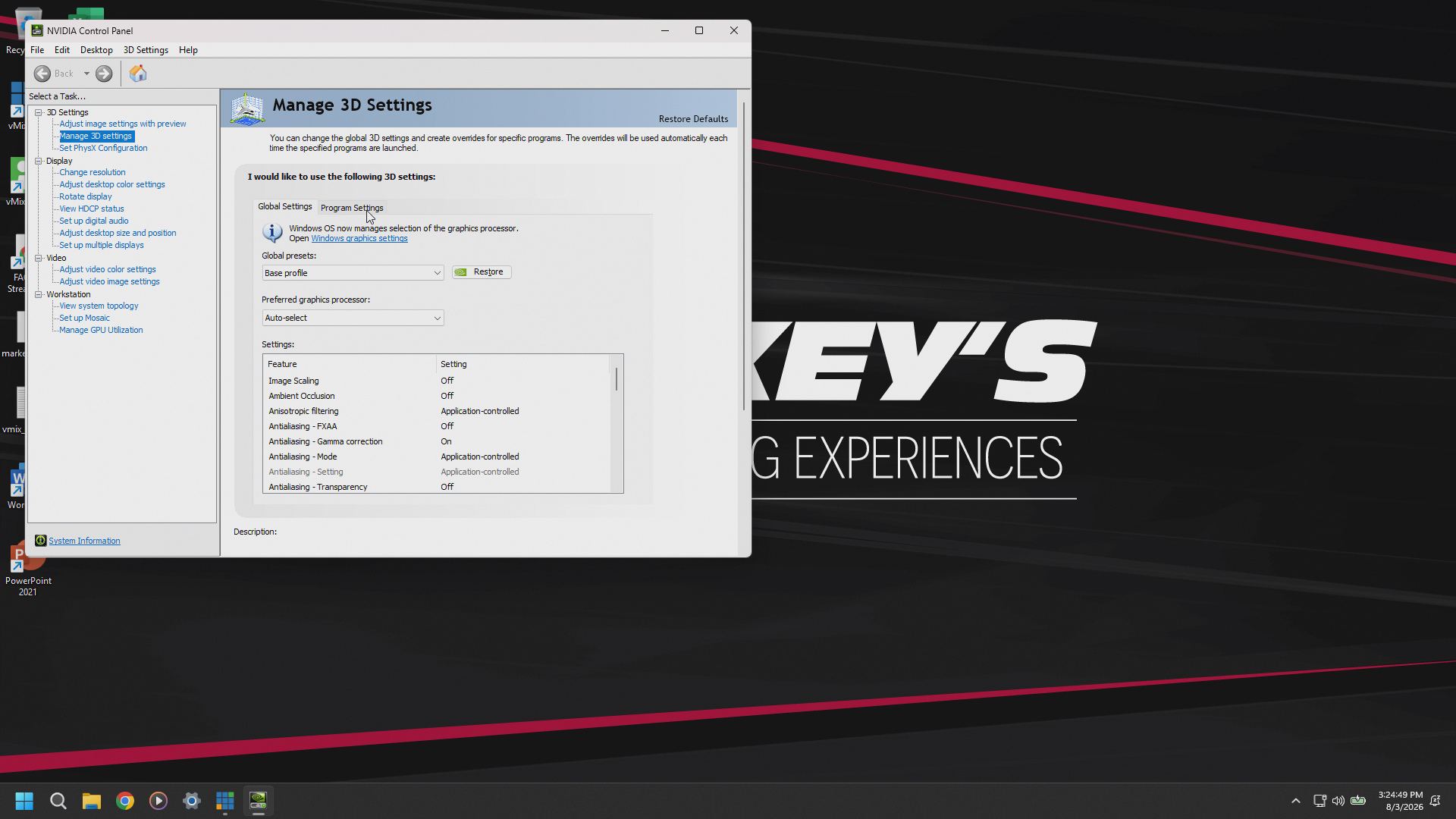Click Restore Defaults link
1456x819 pixels.
[693, 119]
